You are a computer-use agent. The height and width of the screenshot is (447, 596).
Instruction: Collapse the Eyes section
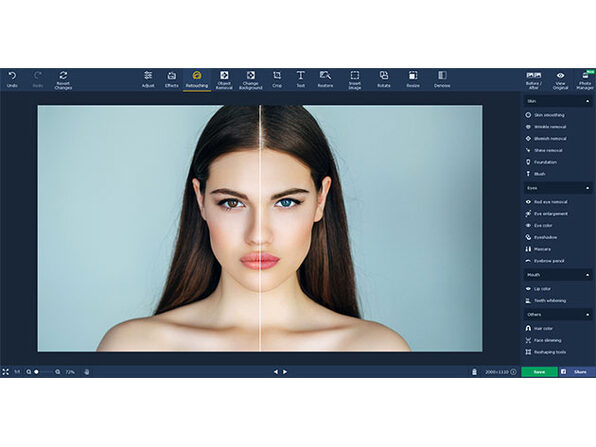[587, 188]
